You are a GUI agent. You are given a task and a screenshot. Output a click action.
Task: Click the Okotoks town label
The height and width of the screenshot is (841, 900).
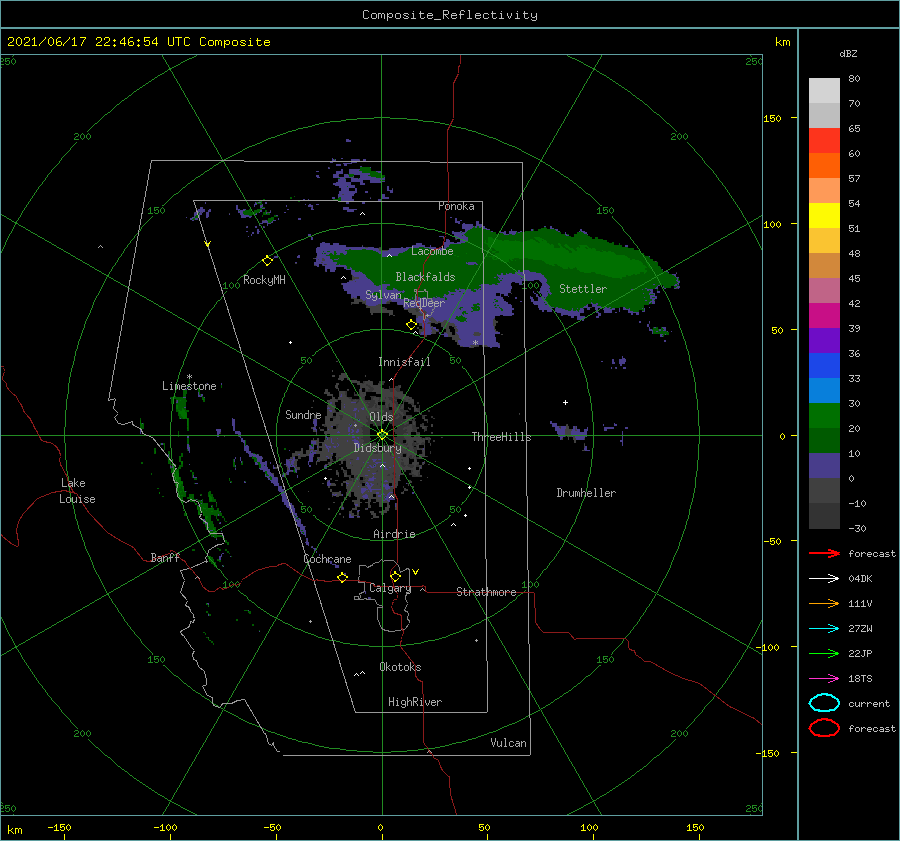pos(400,667)
